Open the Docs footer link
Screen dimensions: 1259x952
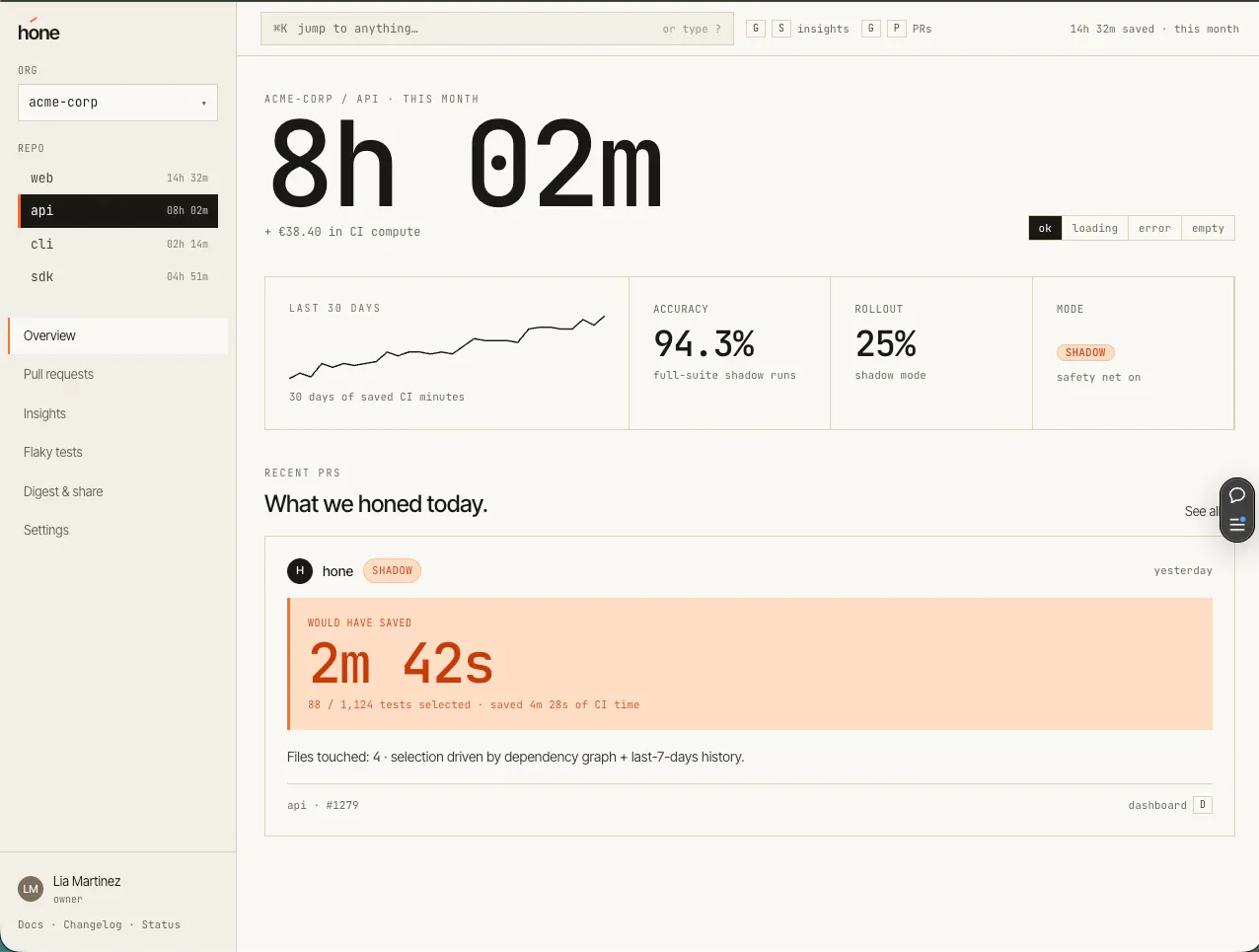31,924
